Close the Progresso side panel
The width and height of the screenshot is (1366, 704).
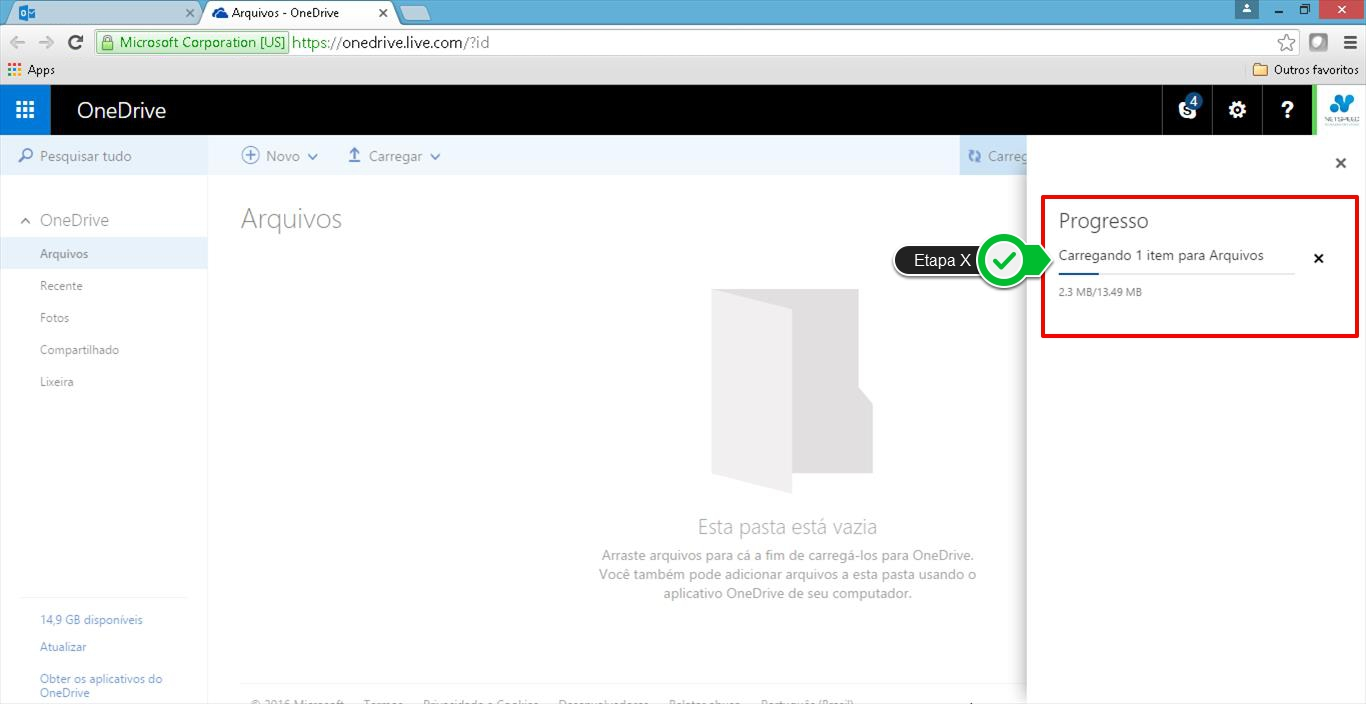[x=1341, y=163]
